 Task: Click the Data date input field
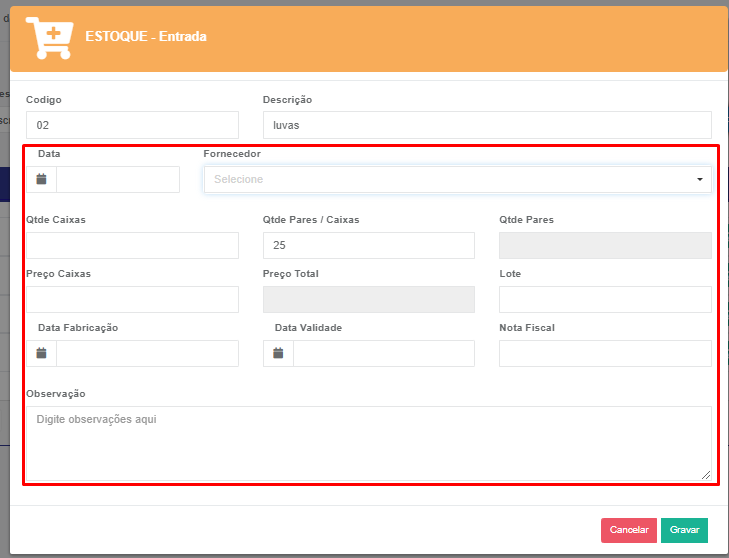pos(118,179)
